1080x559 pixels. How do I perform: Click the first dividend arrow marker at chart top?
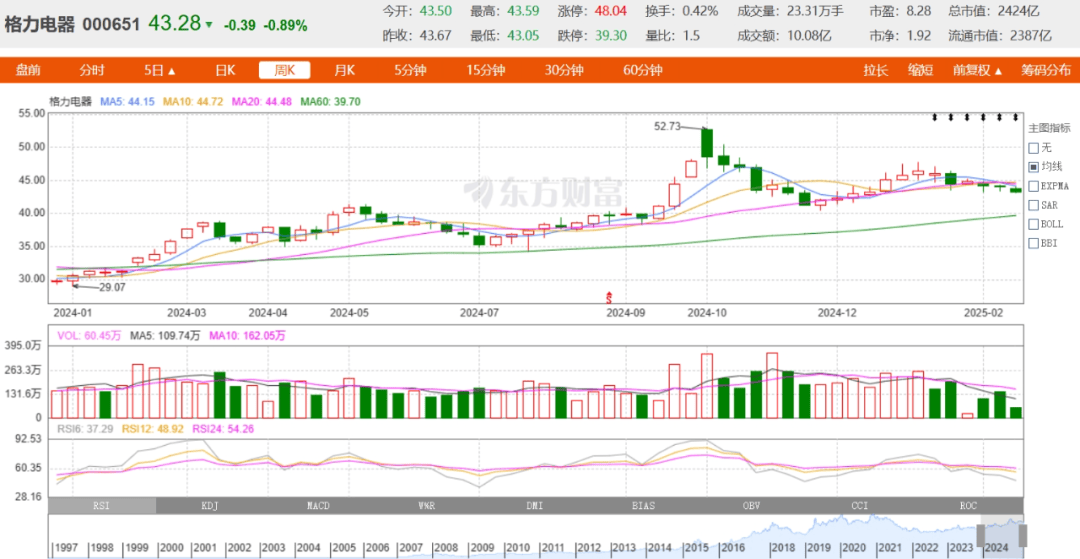coord(936,118)
